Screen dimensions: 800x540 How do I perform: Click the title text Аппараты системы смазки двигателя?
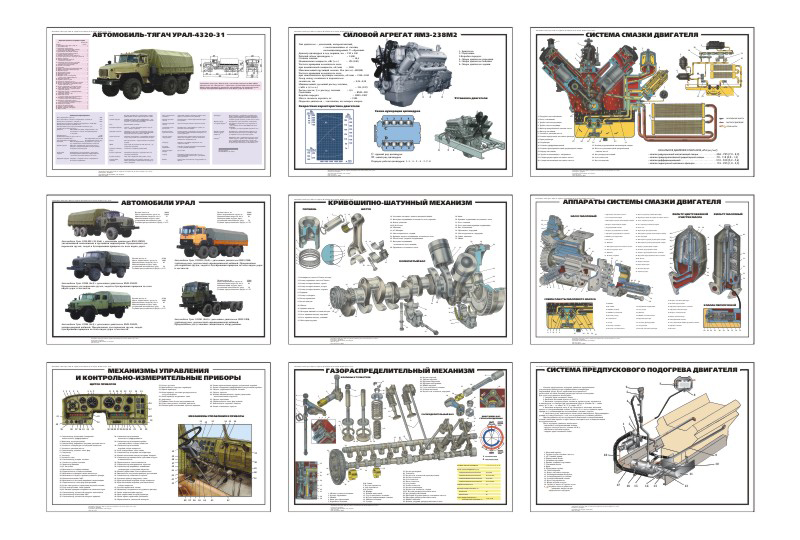pyautogui.click(x=642, y=202)
